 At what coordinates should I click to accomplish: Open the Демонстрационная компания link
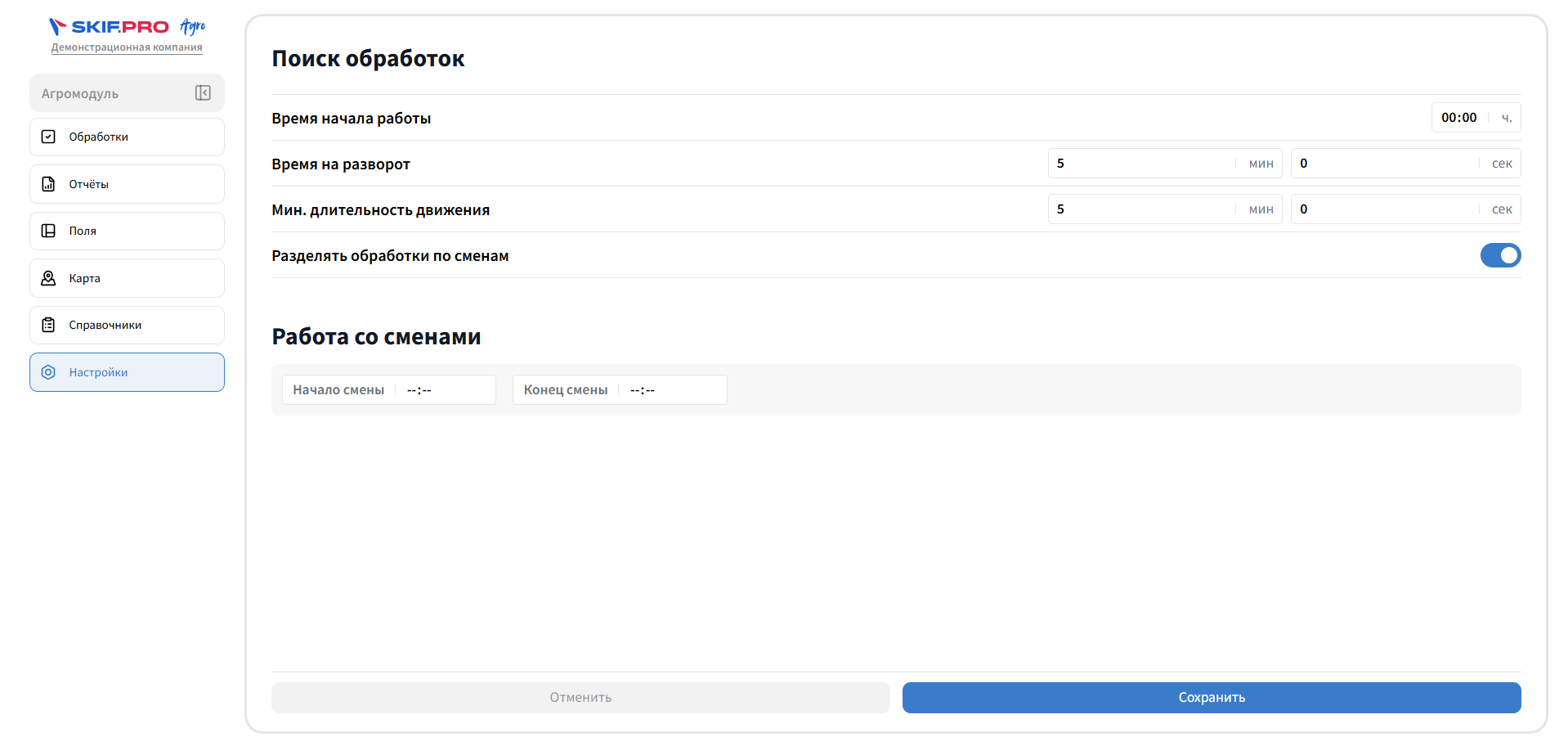click(127, 47)
